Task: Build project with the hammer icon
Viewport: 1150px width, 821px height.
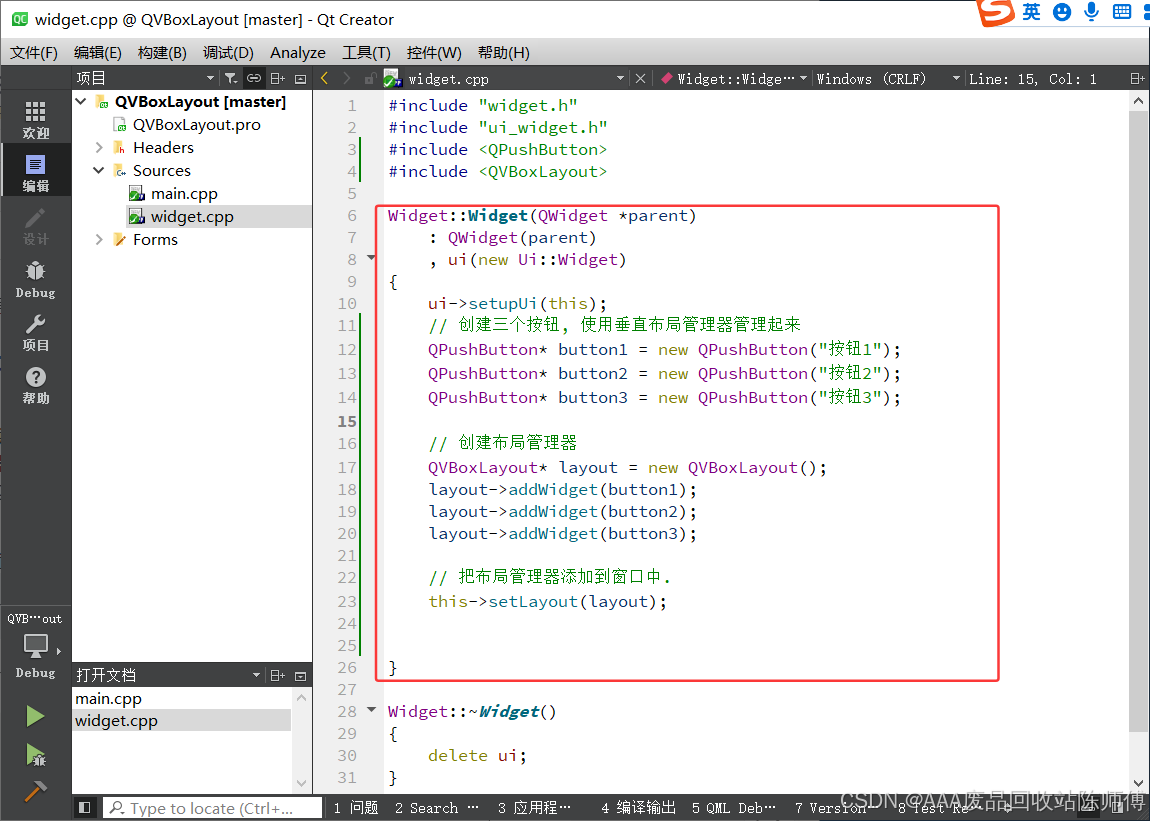Action: [34, 791]
